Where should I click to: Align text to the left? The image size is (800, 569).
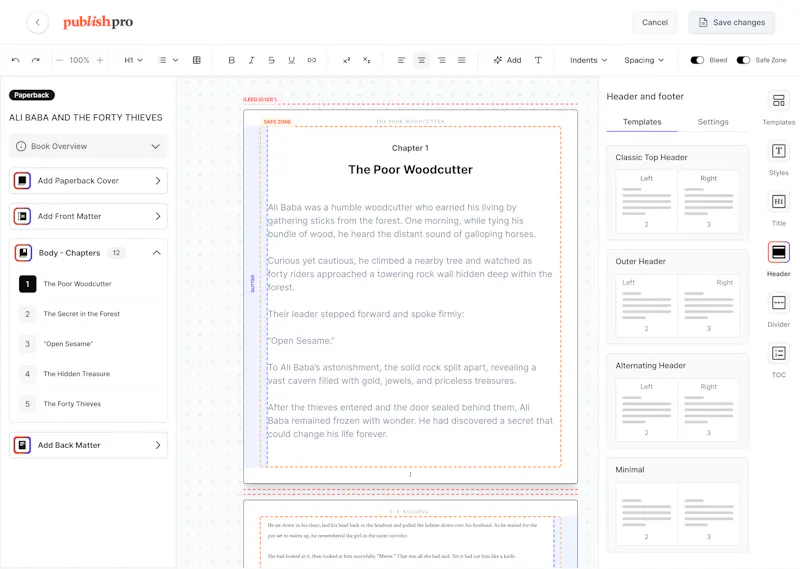(x=402, y=60)
